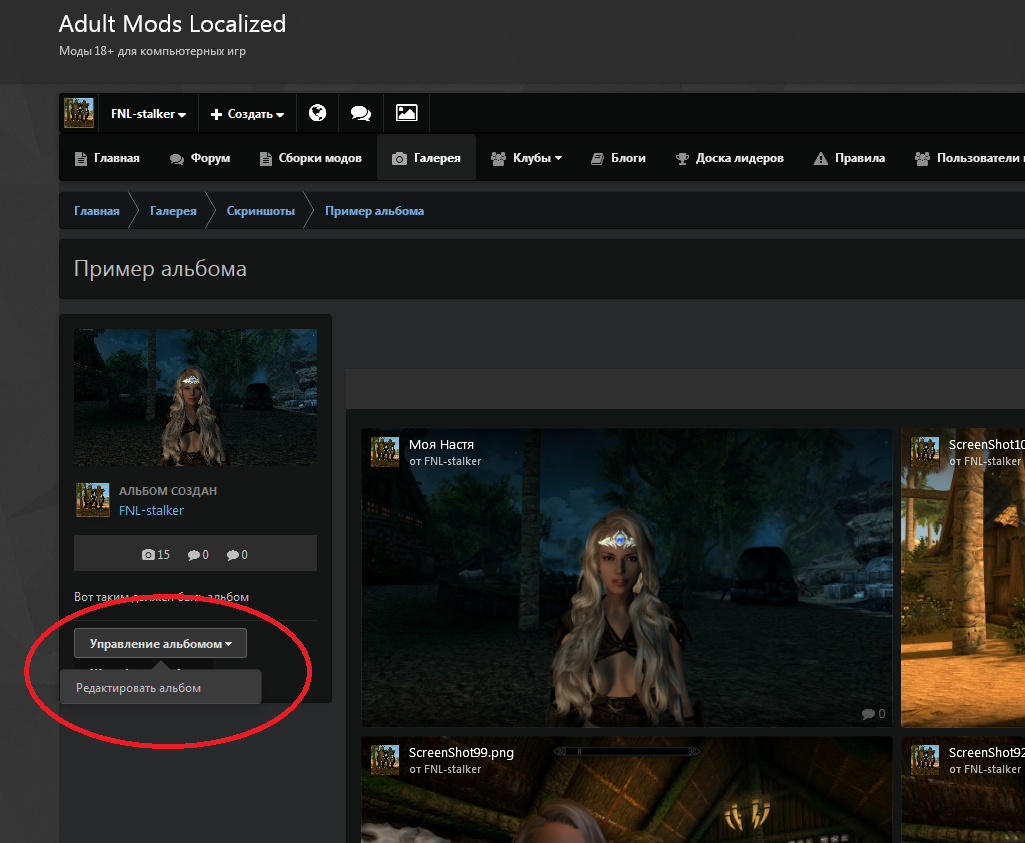Expand the Управление альбомом dropdown button
This screenshot has height=843, width=1025.
click(x=160, y=644)
